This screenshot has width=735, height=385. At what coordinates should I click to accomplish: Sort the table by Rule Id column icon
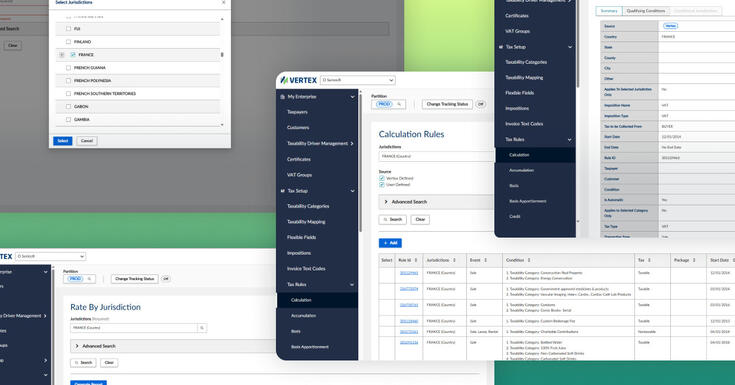click(x=415, y=260)
